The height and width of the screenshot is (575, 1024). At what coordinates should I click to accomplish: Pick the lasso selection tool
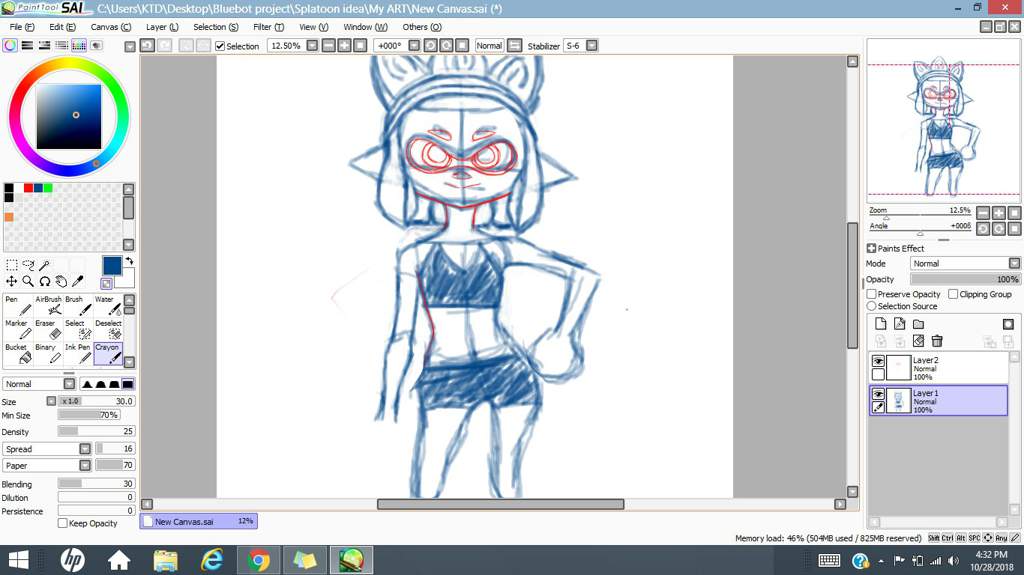28,265
